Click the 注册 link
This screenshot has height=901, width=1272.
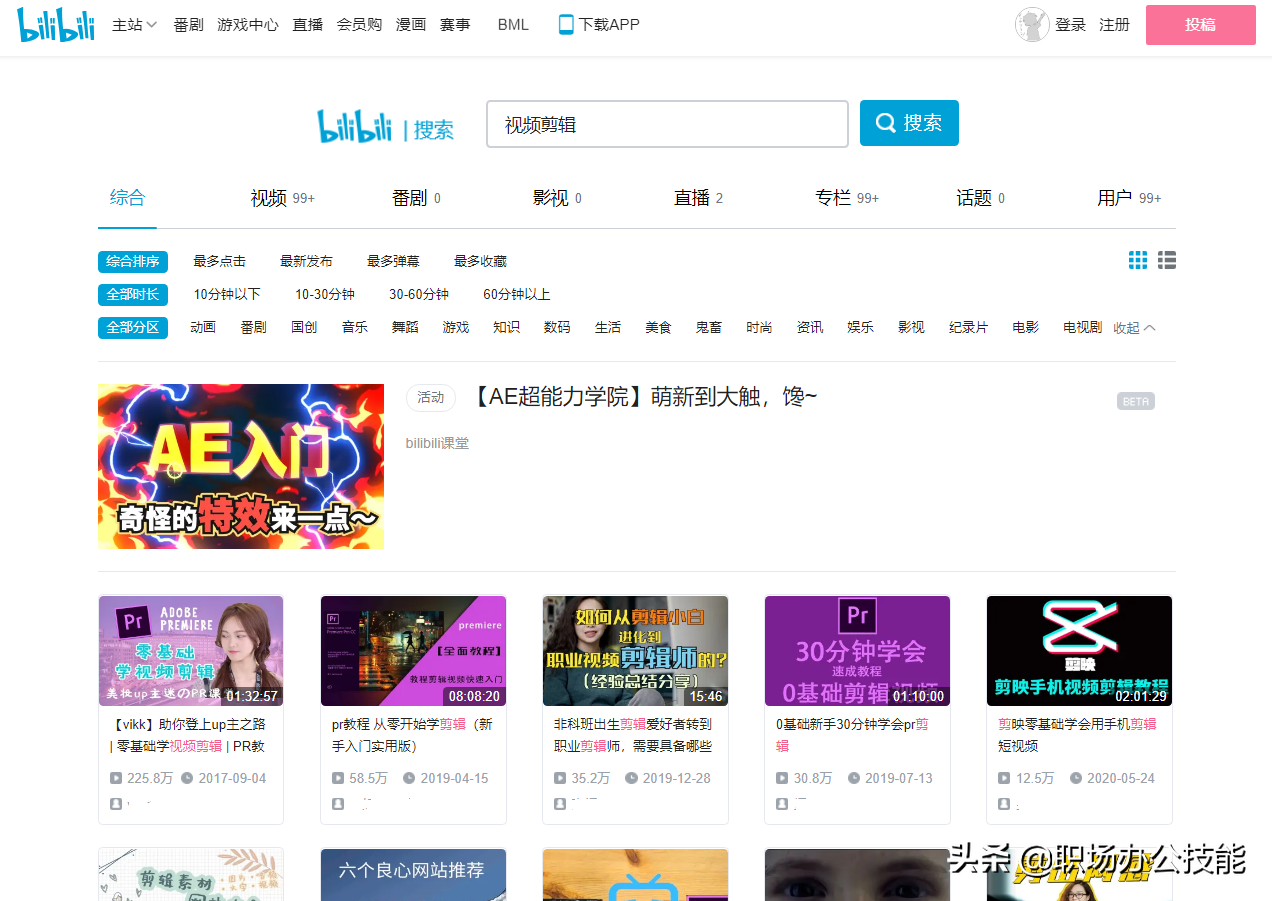[x=1114, y=25]
